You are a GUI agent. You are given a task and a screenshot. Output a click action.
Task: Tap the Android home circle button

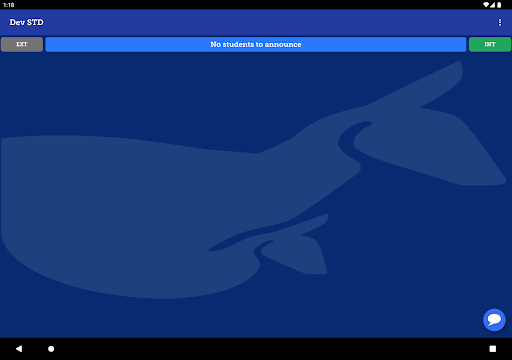(51, 349)
